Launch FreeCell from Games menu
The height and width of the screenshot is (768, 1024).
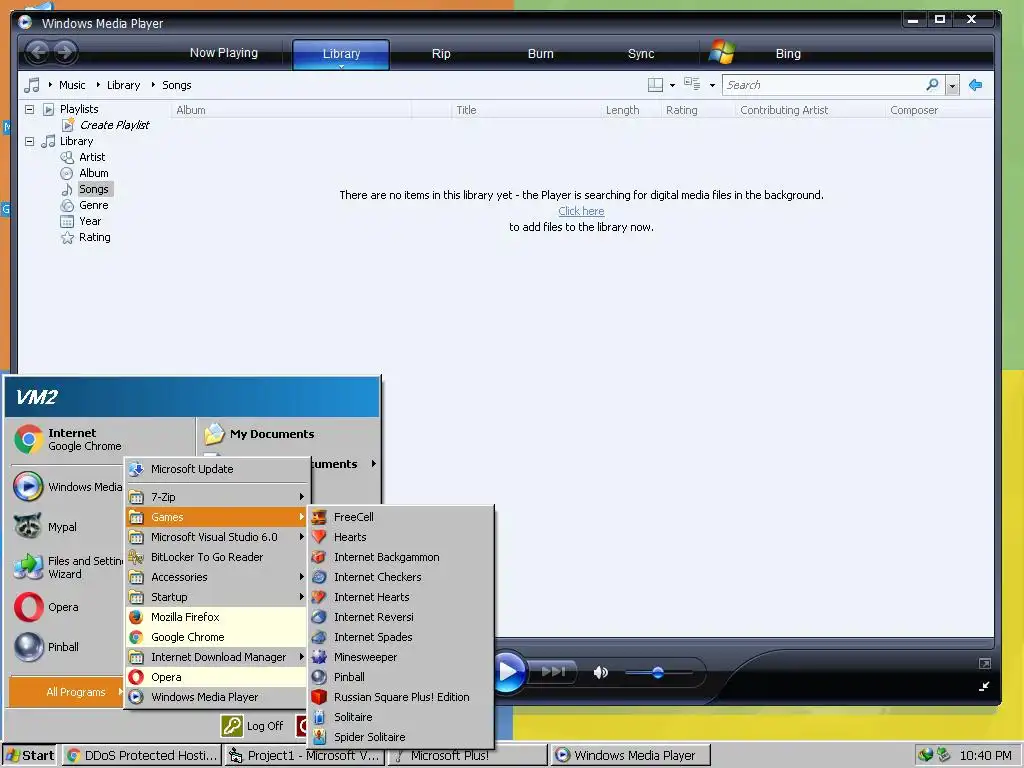tap(400, 517)
